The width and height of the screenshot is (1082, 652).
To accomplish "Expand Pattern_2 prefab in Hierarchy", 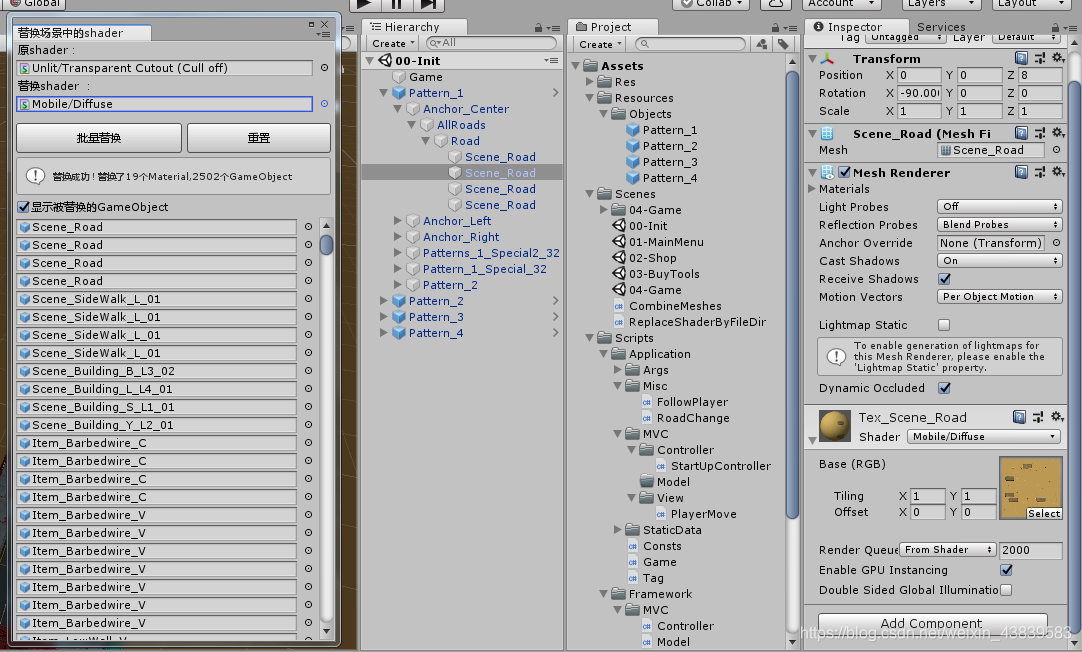I will (x=384, y=301).
